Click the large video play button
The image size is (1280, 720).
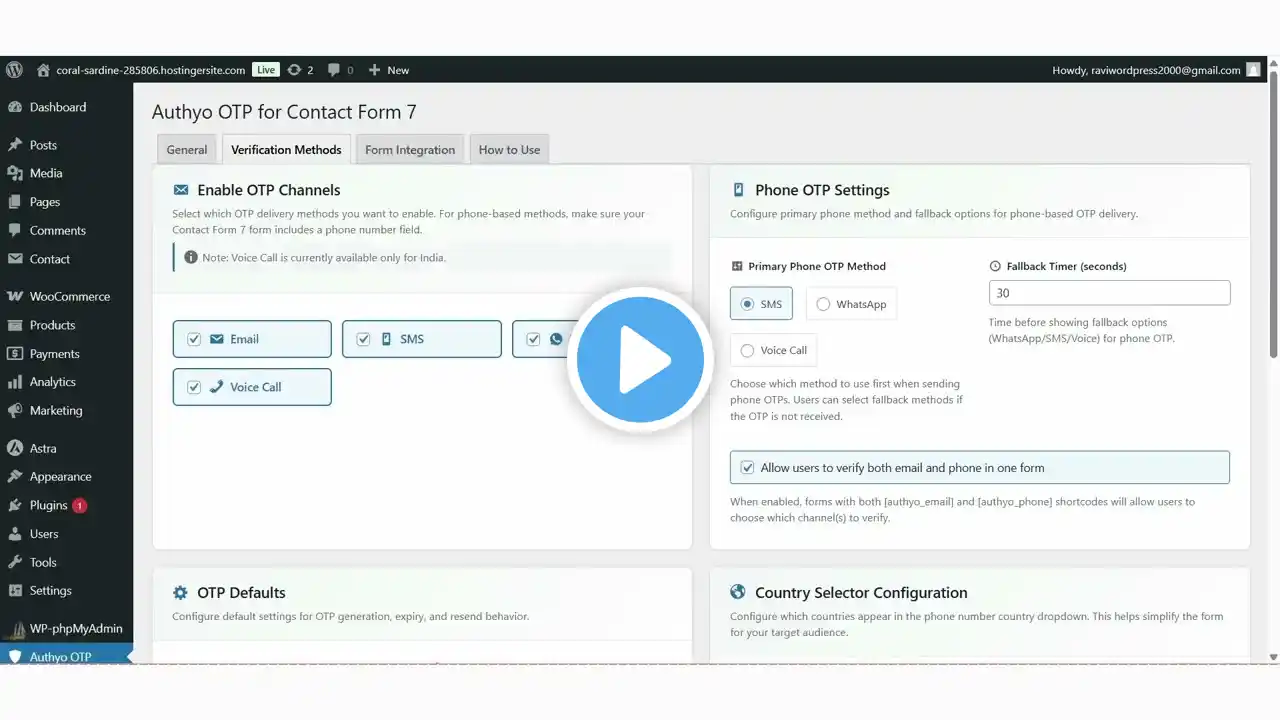click(x=640, y=360)
